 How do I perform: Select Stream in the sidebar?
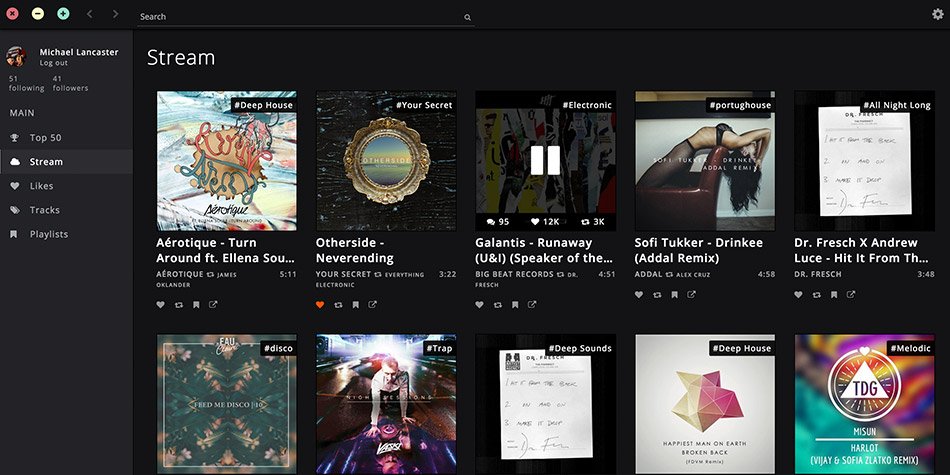(x=66, y=162)
